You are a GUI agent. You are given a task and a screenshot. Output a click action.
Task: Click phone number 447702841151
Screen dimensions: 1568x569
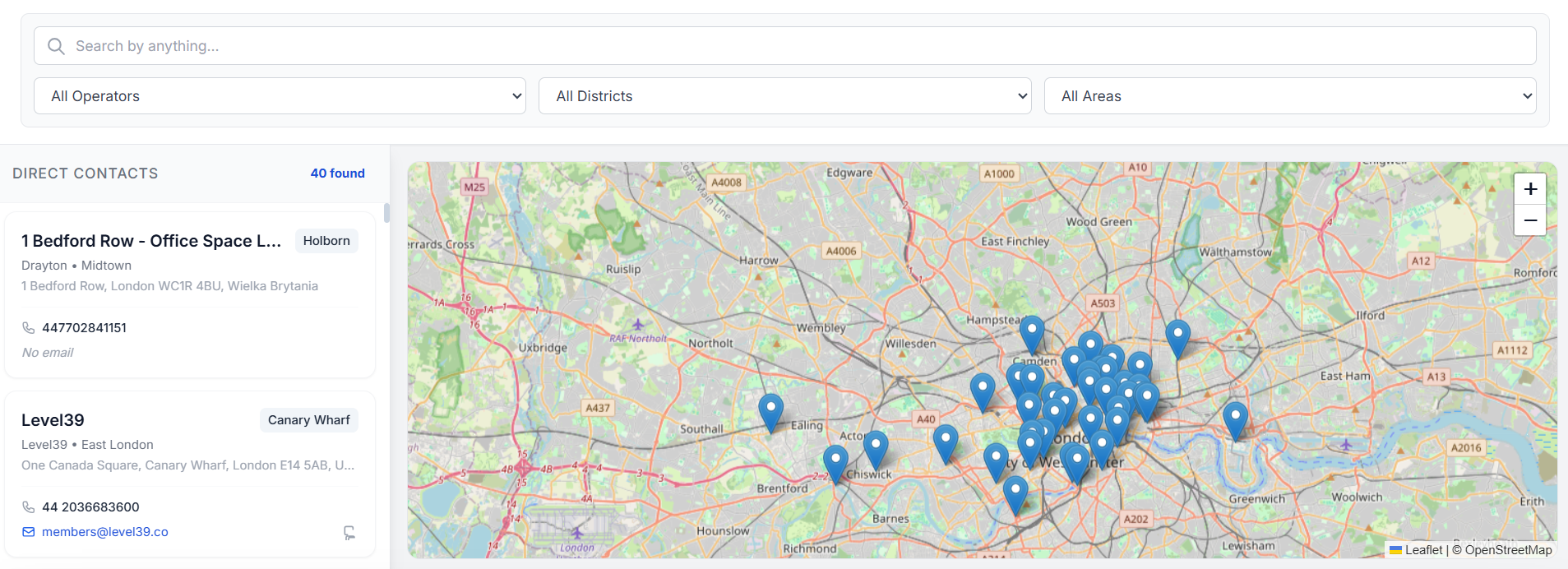(84, 328)
